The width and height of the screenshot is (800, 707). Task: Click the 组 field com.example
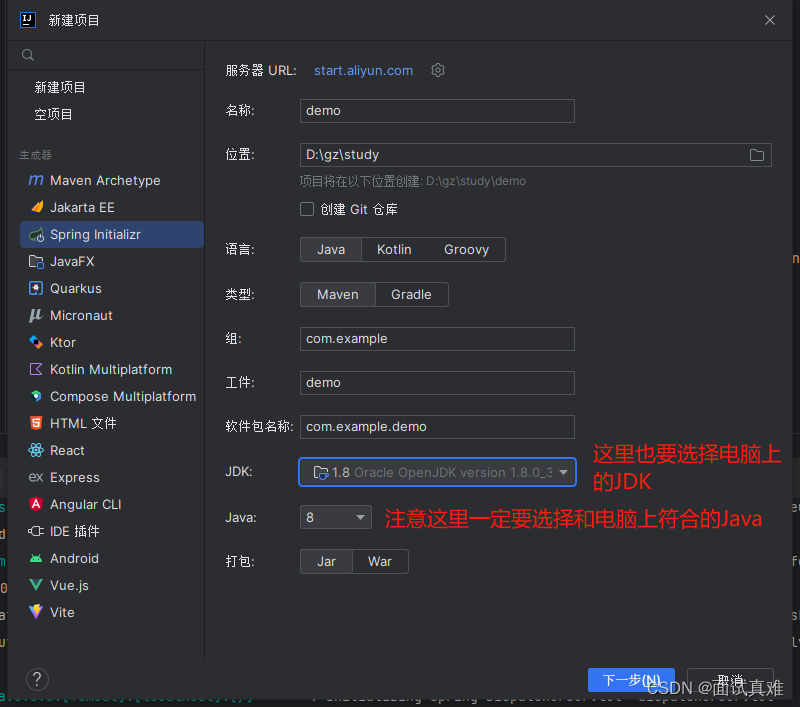[x=437, y=339]
